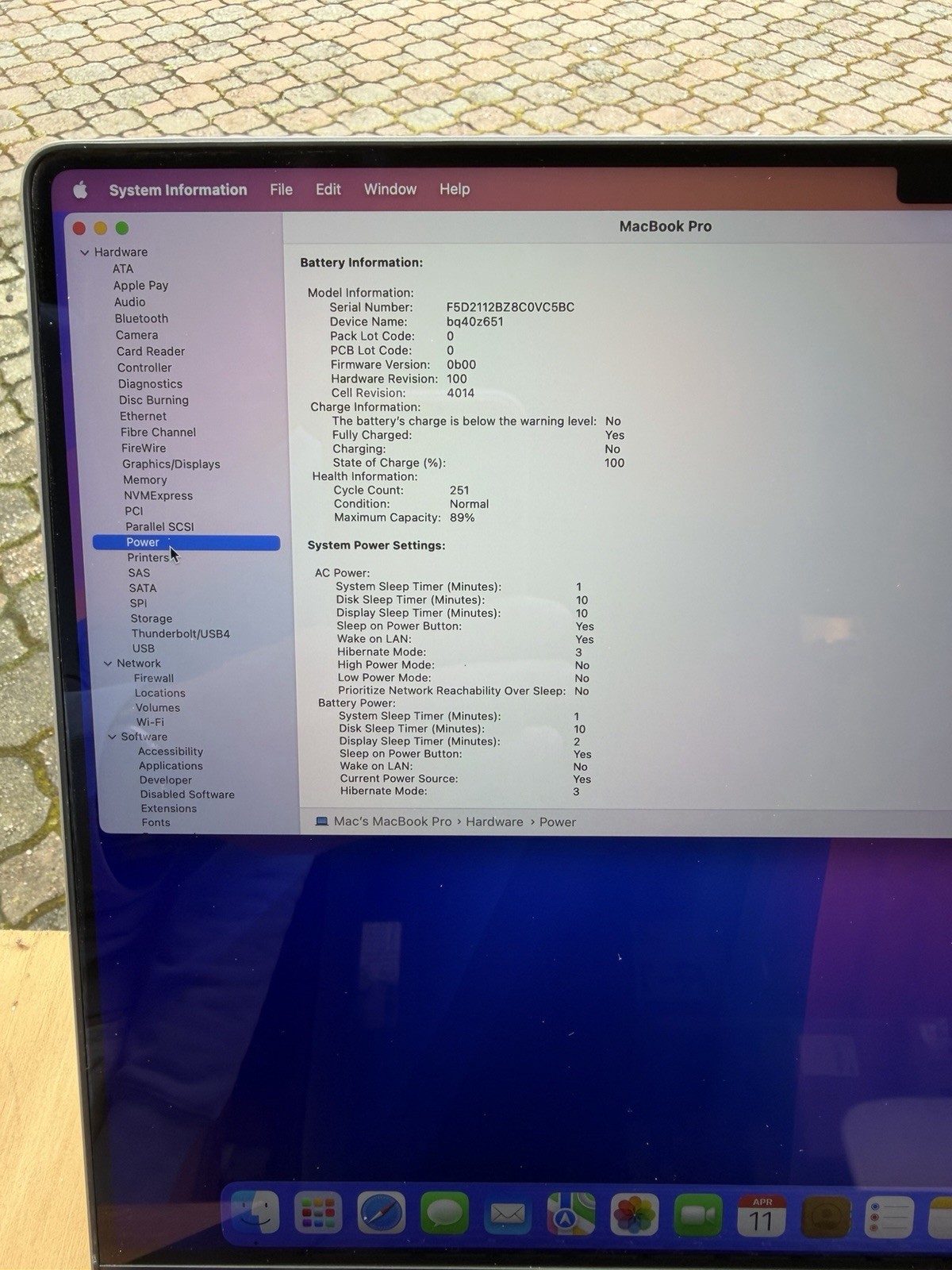Viewport: 952px width, 1270px height.
Task: Select USB in the sidebar
Action: click(x=144, y=648)
